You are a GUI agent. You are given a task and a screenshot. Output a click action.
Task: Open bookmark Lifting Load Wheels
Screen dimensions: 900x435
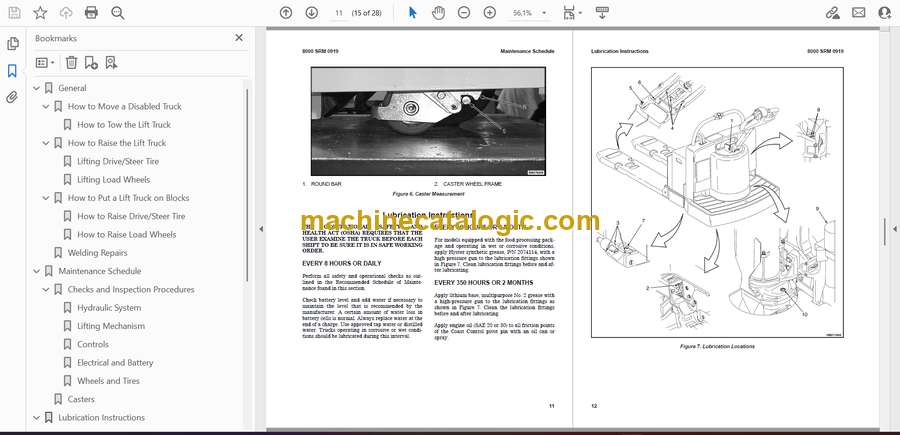point(114,180)
